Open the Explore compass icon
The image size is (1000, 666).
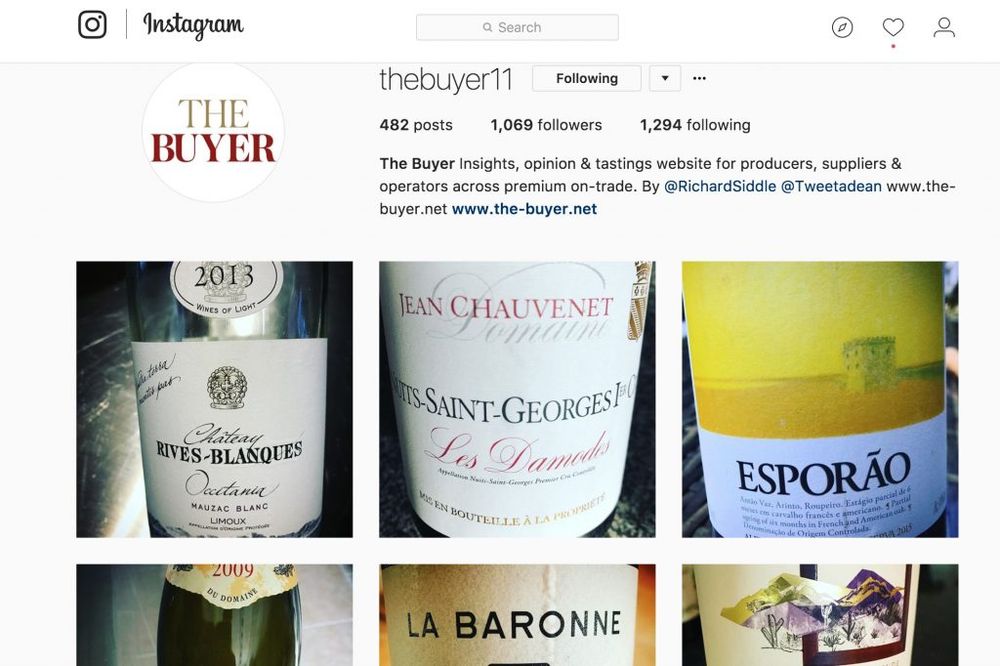[x=842, y=27]
